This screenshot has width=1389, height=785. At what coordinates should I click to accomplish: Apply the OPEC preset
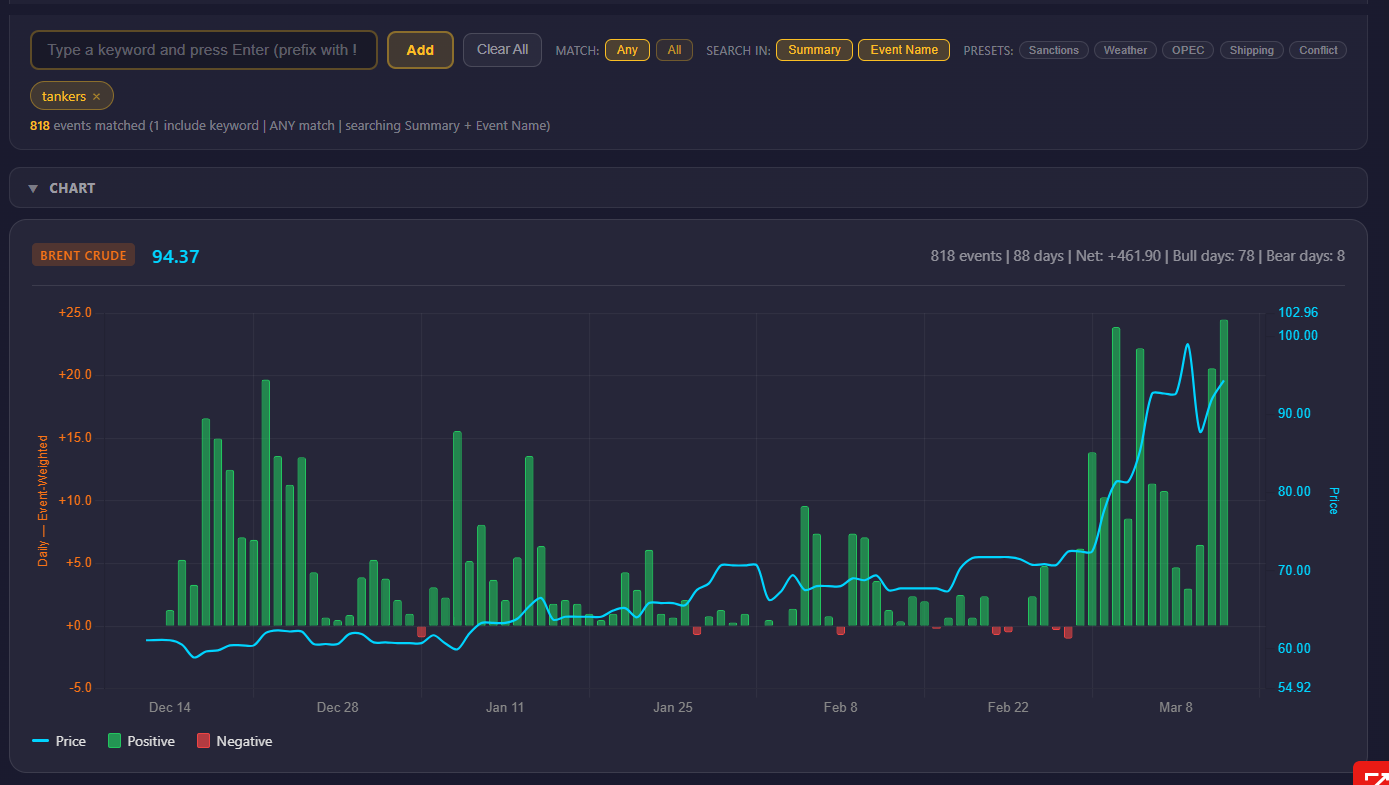(1188, 50)
